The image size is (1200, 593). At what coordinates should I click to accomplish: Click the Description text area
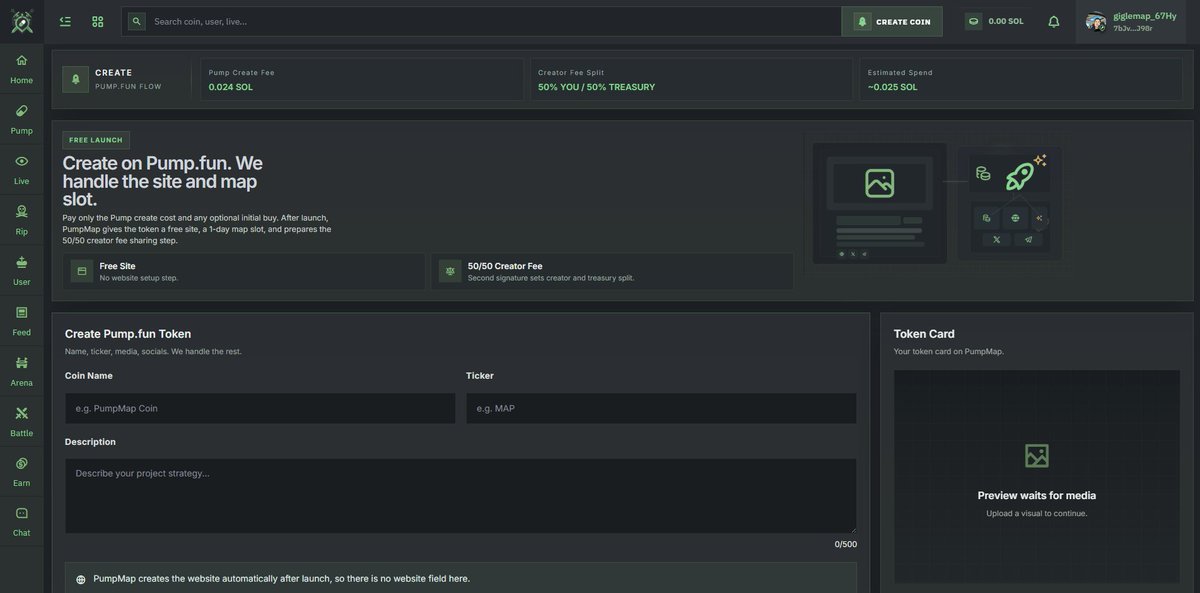click(x=461, y=496)
